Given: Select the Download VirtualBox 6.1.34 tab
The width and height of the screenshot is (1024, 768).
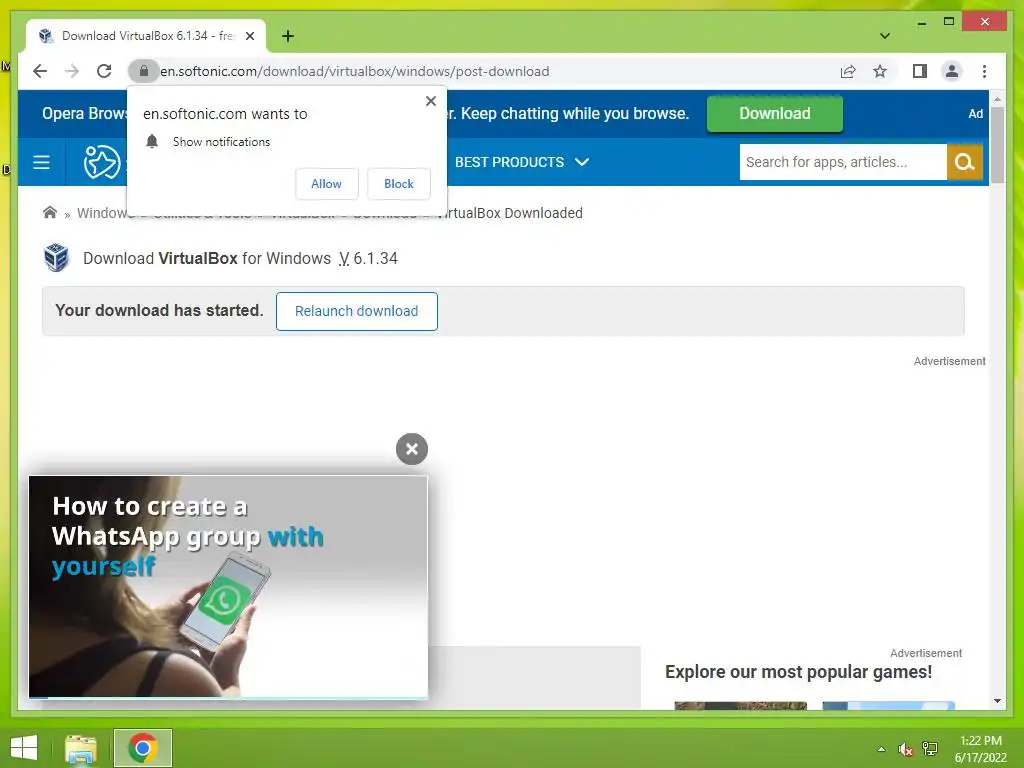Looking at the screenshot, I should [146, 36].
